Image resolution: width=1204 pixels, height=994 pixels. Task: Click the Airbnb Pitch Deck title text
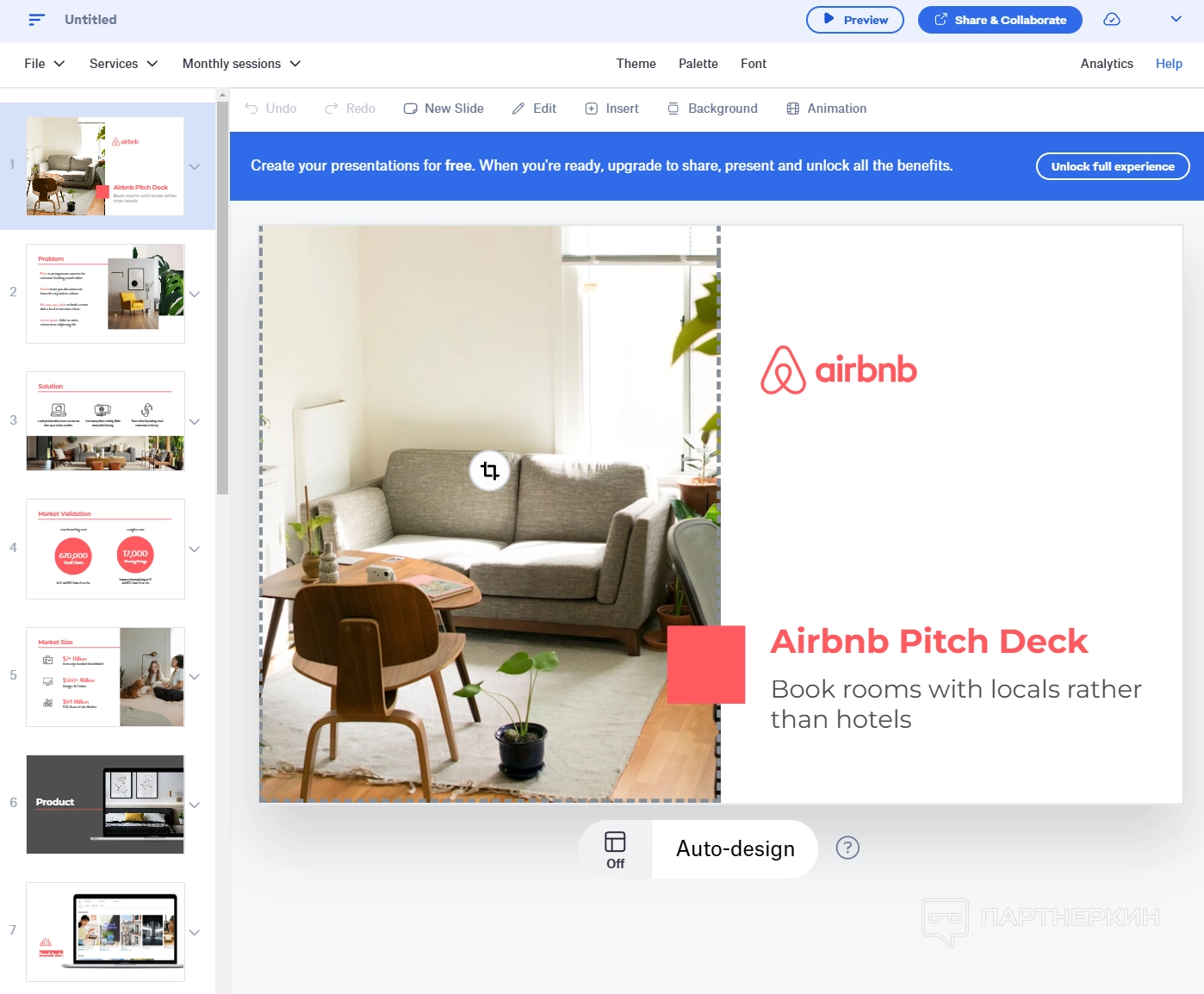[x=929, y=642]
